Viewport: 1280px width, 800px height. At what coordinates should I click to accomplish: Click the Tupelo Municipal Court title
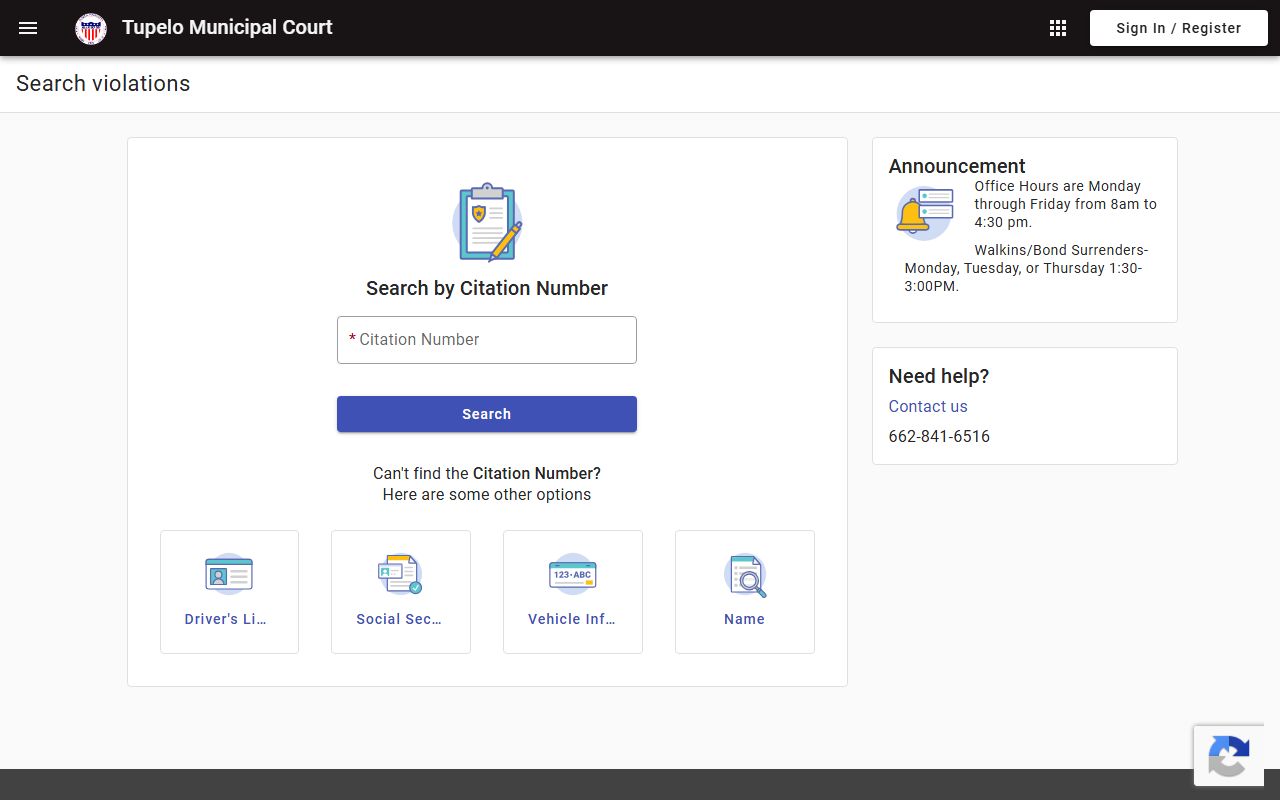click(227, 28)
